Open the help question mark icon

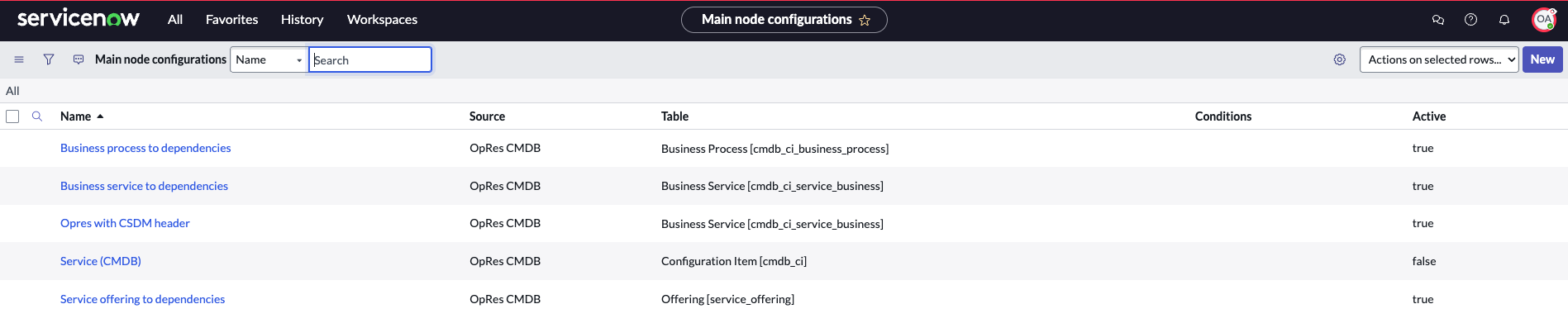coord(1470,20)
